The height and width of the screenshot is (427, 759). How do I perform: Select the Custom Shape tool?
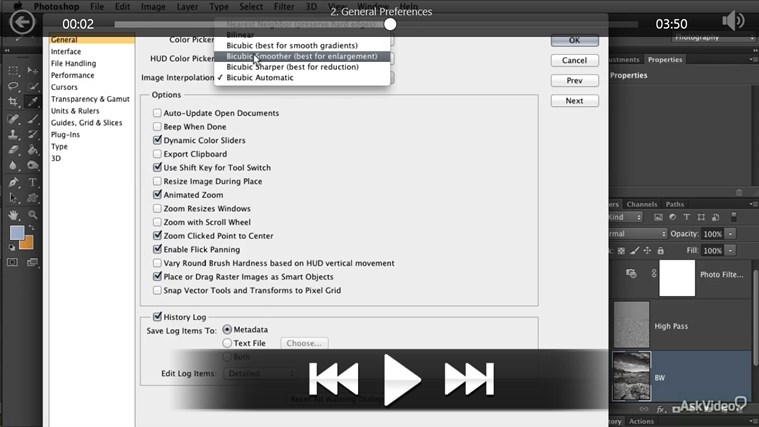32,198
